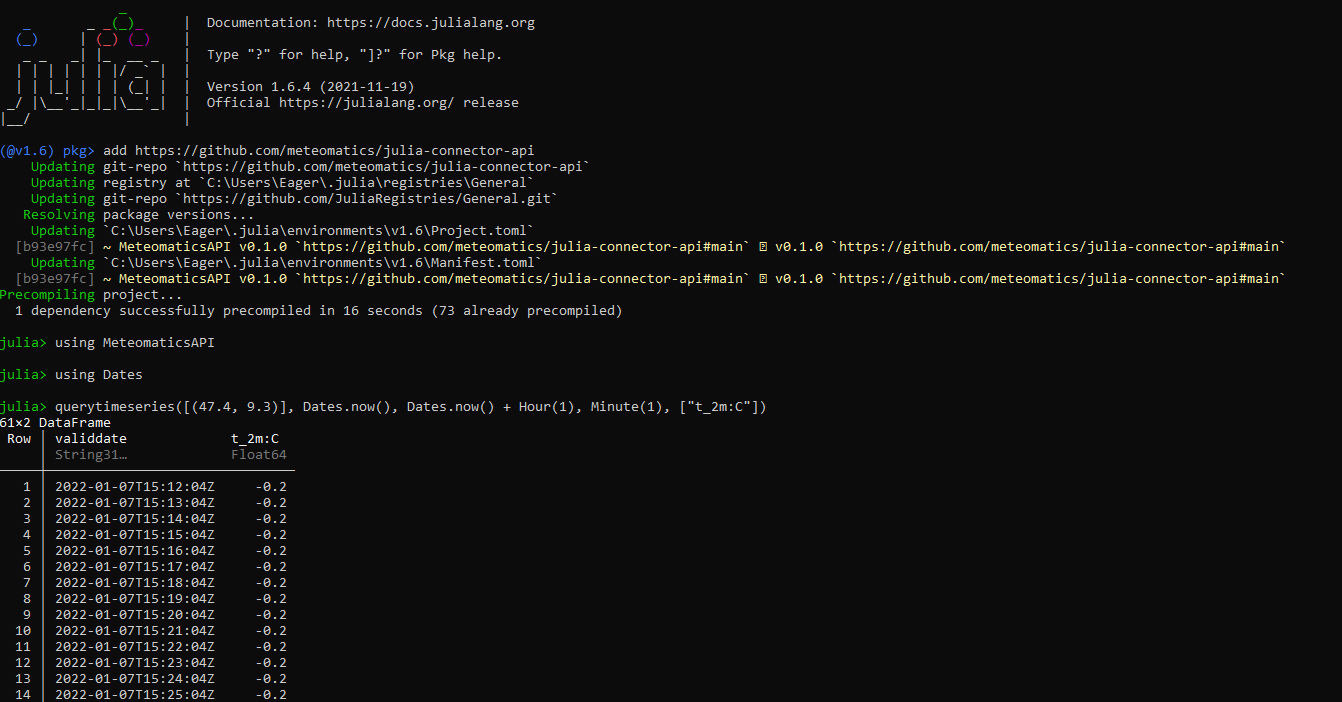
Task: Click the timestamp in row 1
Action: click(x=134, y=487)
